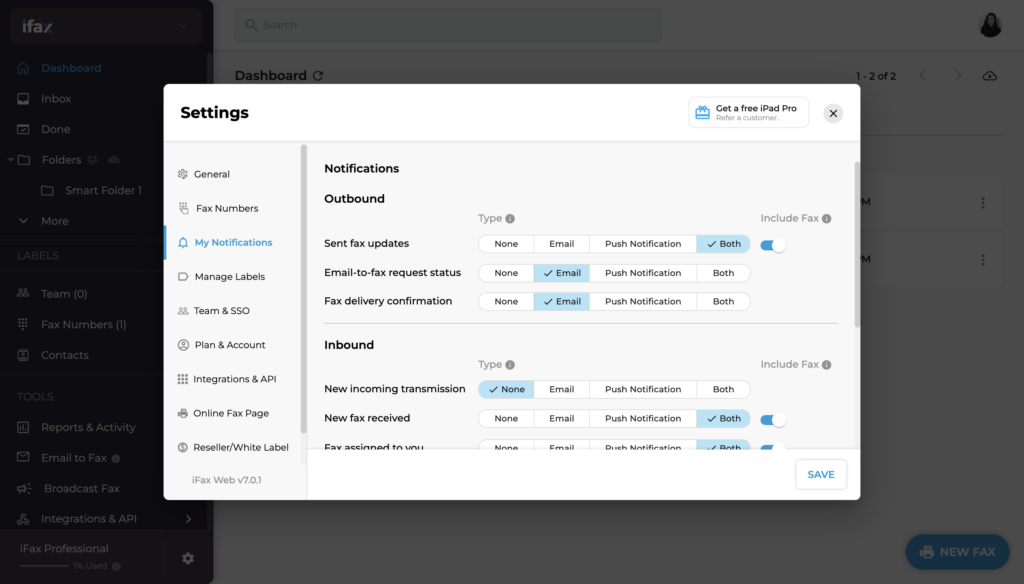Image resolution: width=1024 pixels, height=584 pixels.
Task: Disable Include Fax for New fax received
Action: [774, 418]
